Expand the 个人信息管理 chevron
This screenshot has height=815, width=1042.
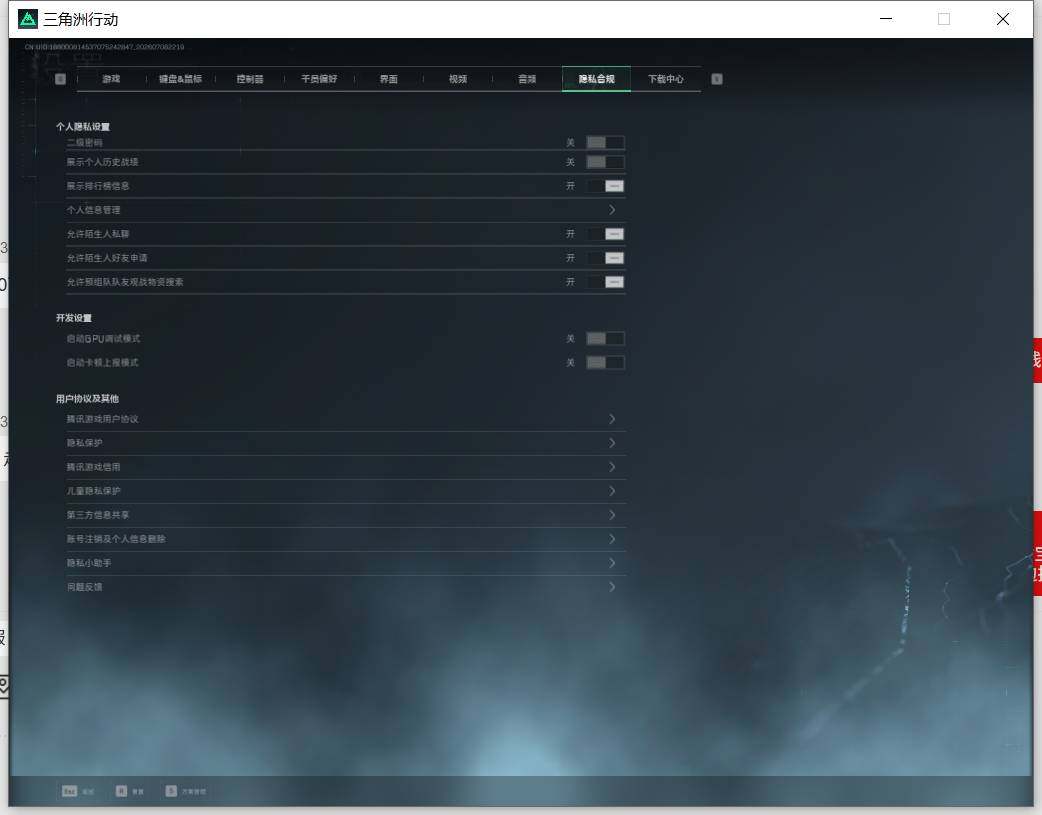click(x=612, y=210)
